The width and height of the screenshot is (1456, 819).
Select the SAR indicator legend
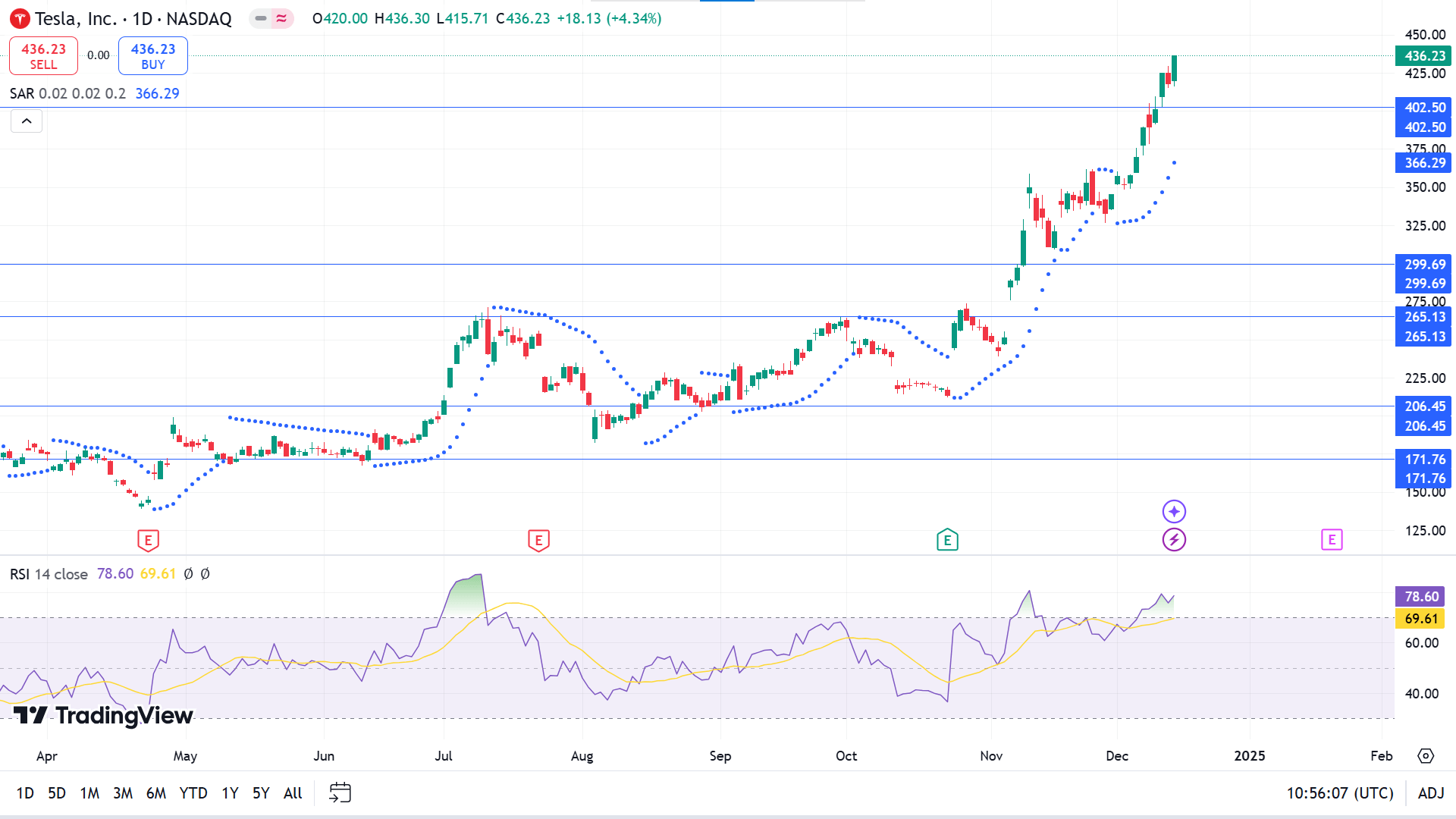coord(95,93)
